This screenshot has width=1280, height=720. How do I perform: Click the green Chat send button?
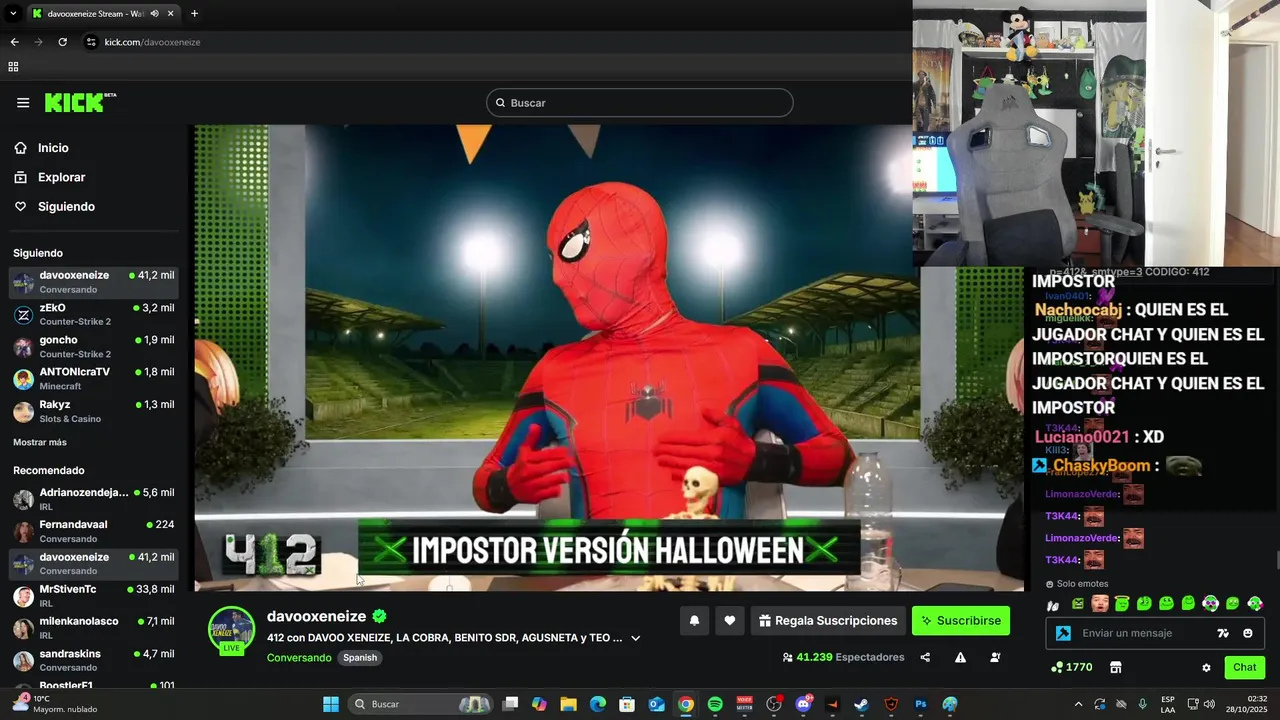(1245, 667)
